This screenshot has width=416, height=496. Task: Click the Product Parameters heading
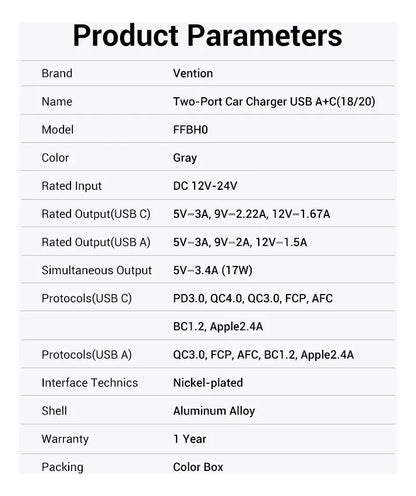click(x=207, y=35)
